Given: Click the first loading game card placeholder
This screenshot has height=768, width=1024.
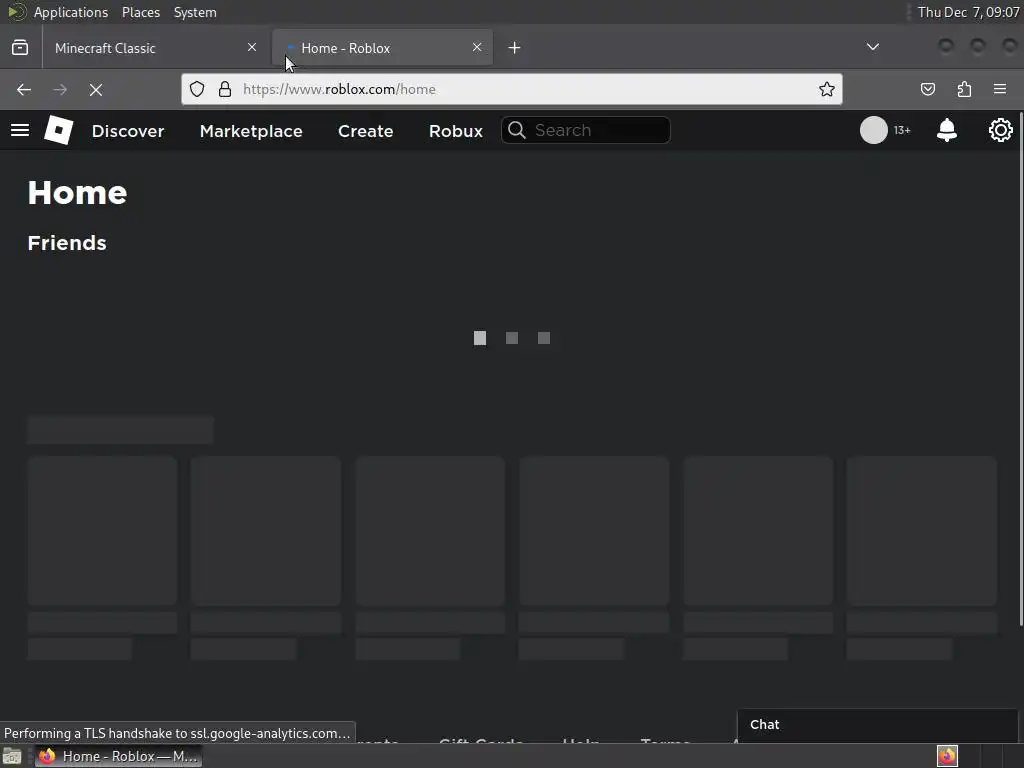Looking at the screenshot, I should click(x=103, y=530).
